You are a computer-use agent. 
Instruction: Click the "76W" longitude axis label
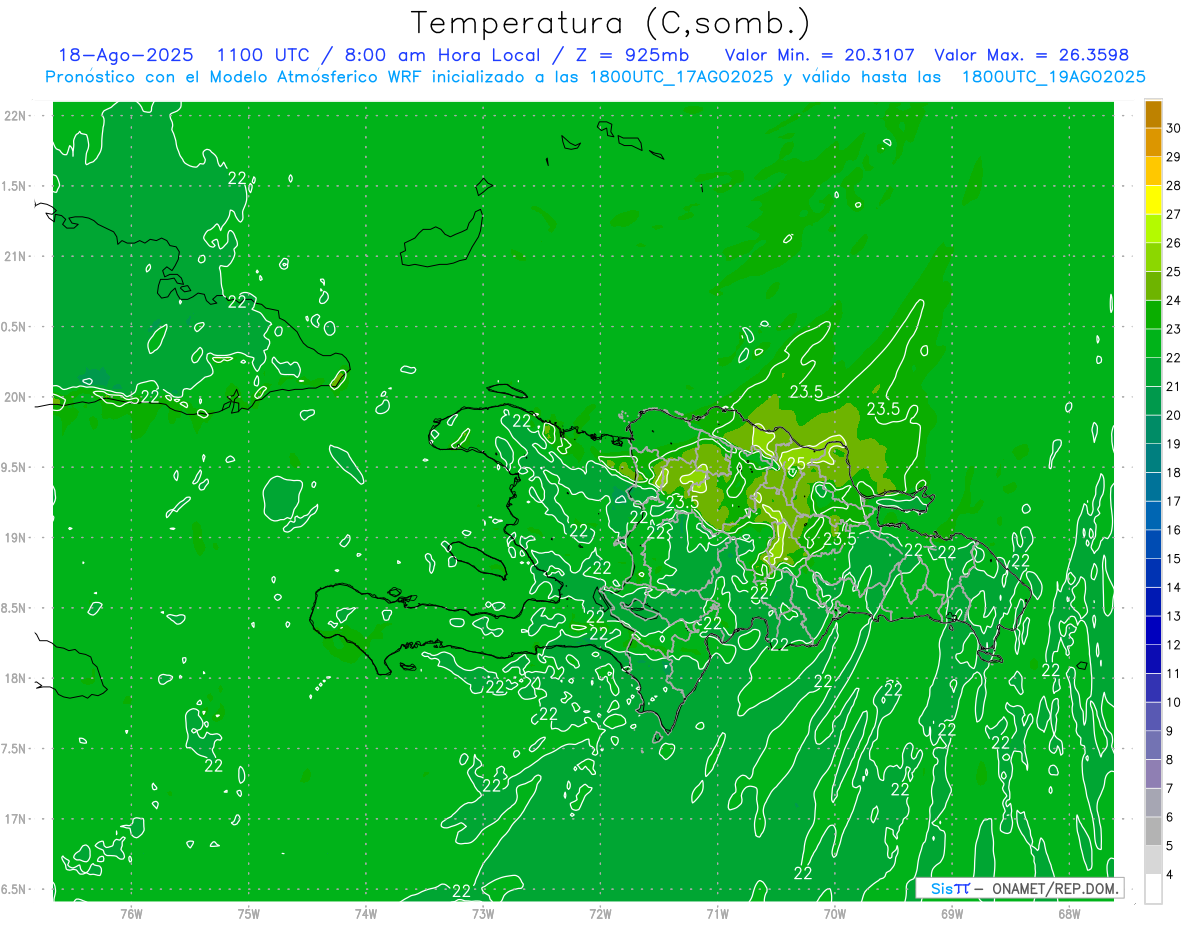pyautogui.click(x=131, y=913)
